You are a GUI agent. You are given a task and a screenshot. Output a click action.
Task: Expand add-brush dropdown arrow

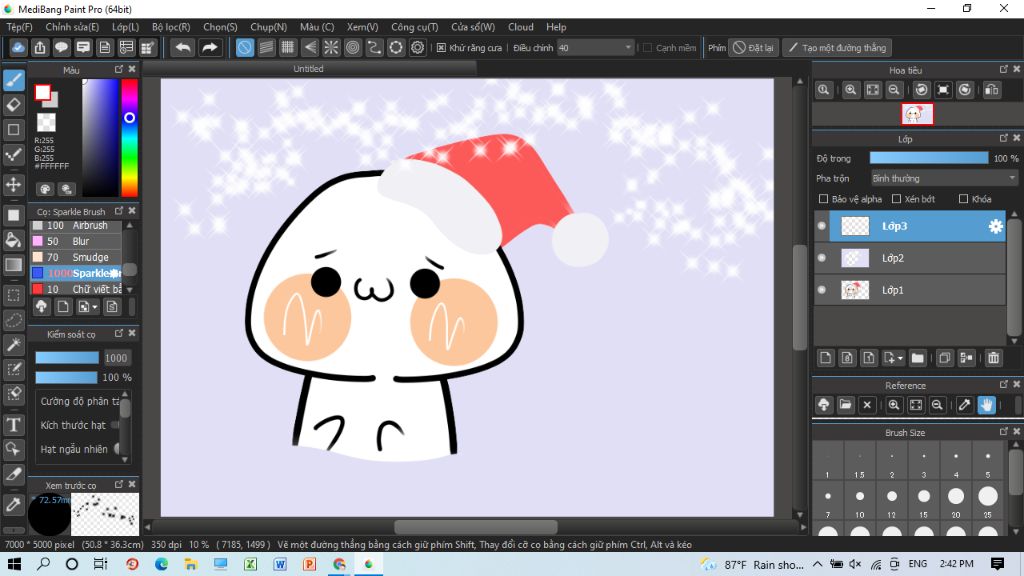coord(95,307)
